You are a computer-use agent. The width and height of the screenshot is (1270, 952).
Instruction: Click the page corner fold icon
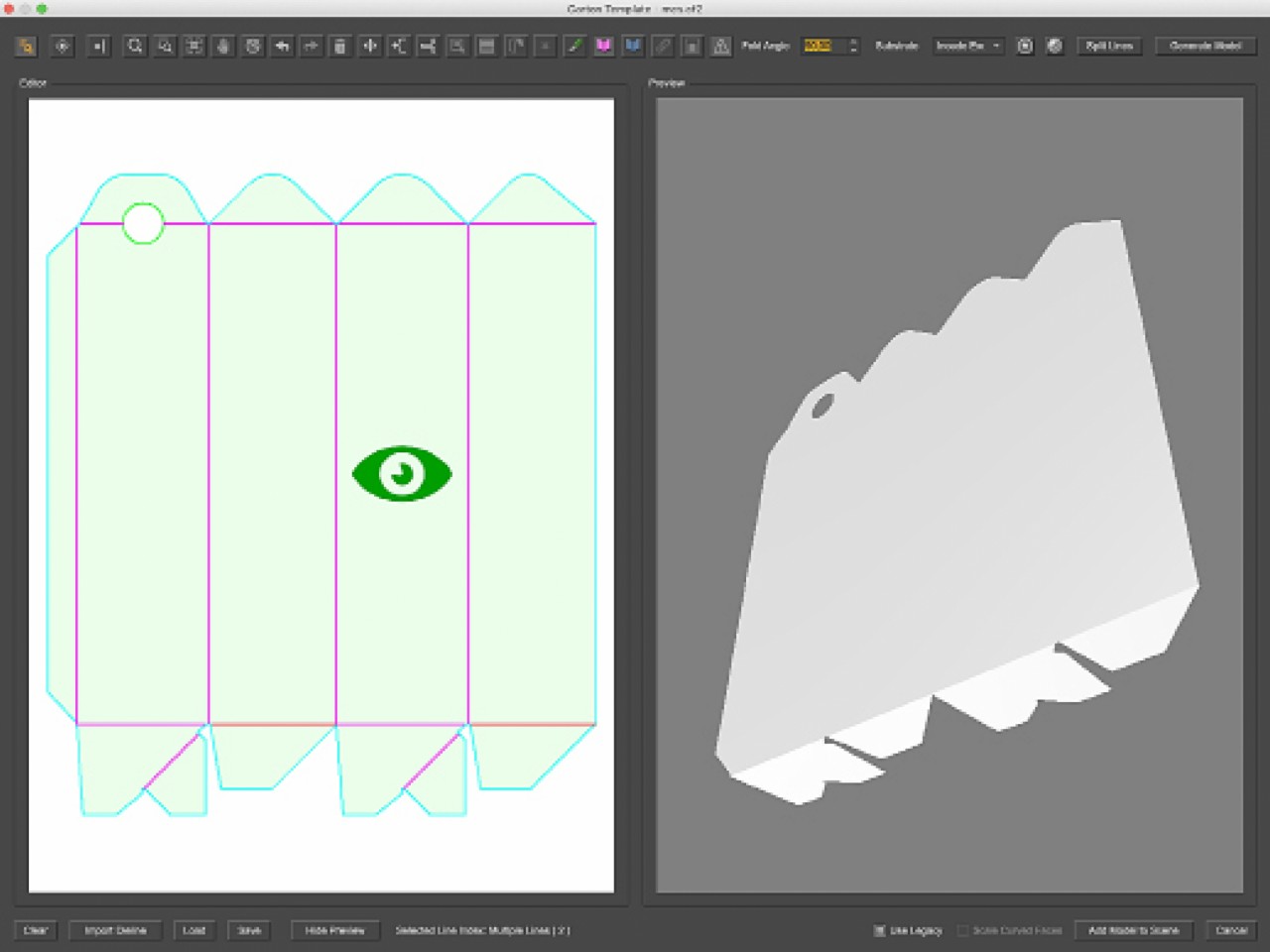click(516, 46)
